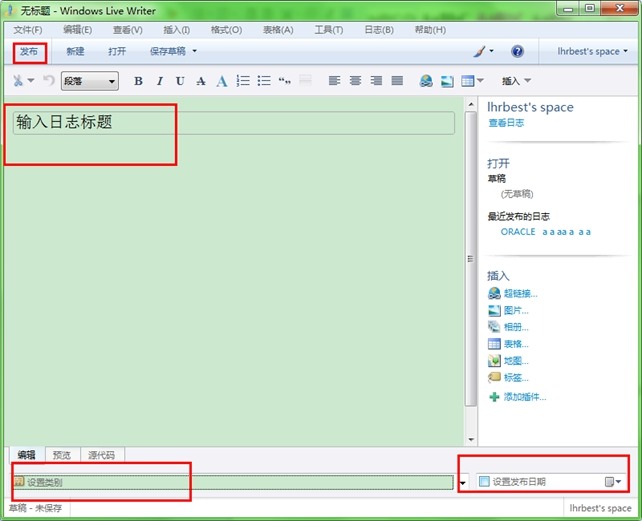Open the recent post ORACLE a a aa a link
The width and height of the screenshot is (642, 521).
[x=545, y=232]
